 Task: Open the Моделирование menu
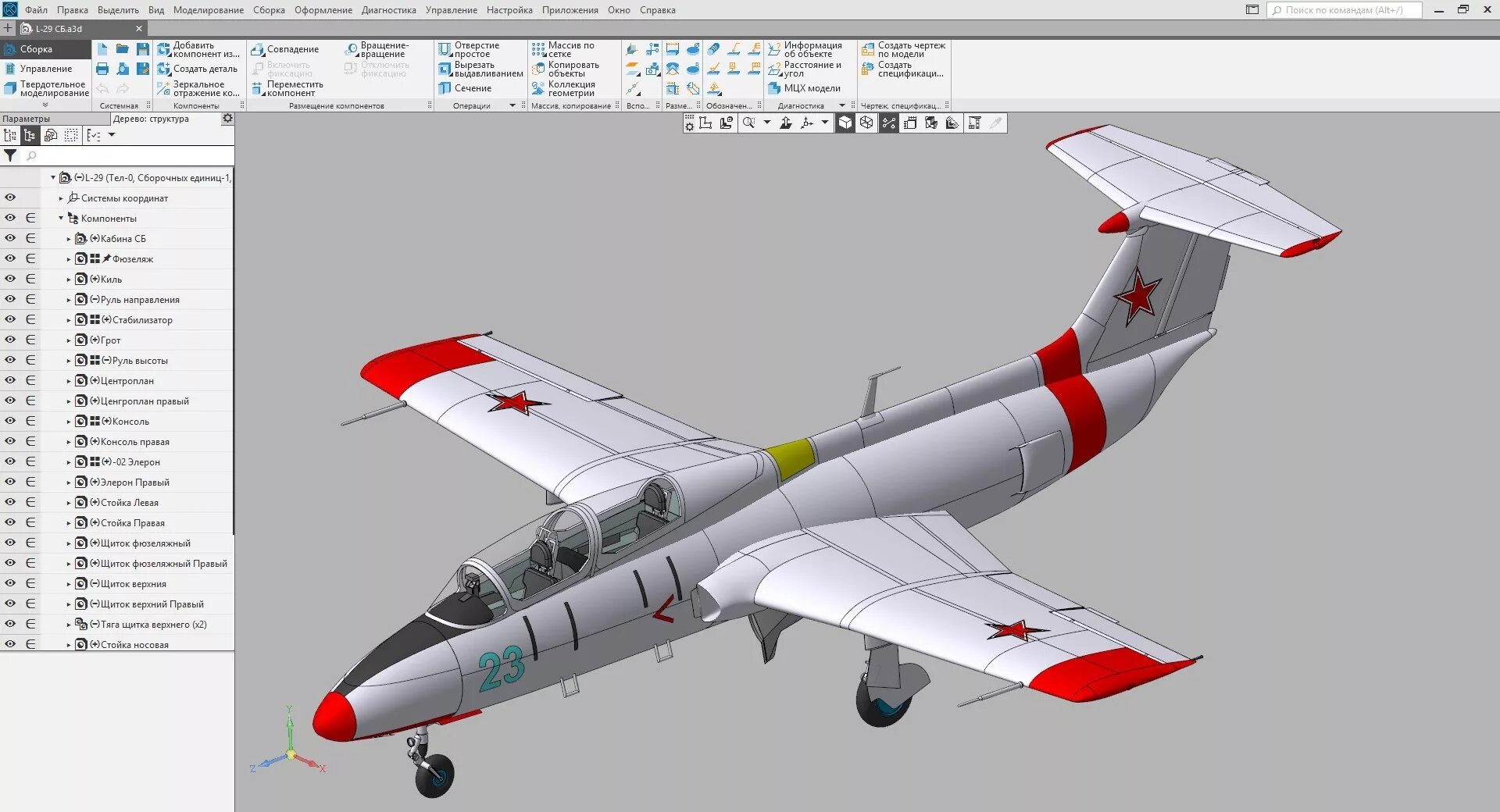pos(209,10)
